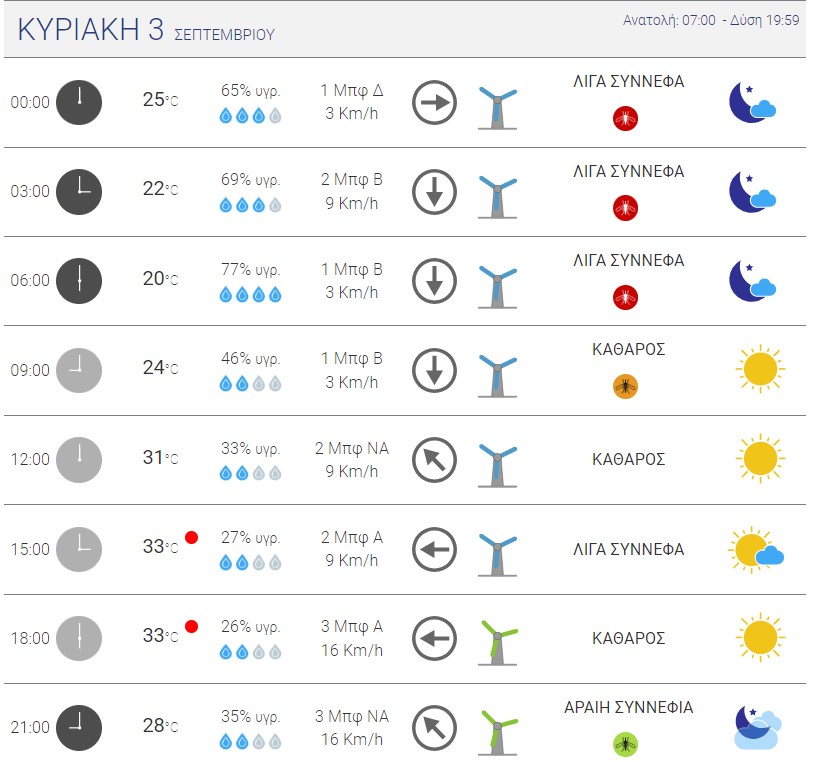Click humidity droplets under 77% υγρ.

(250, 295)
